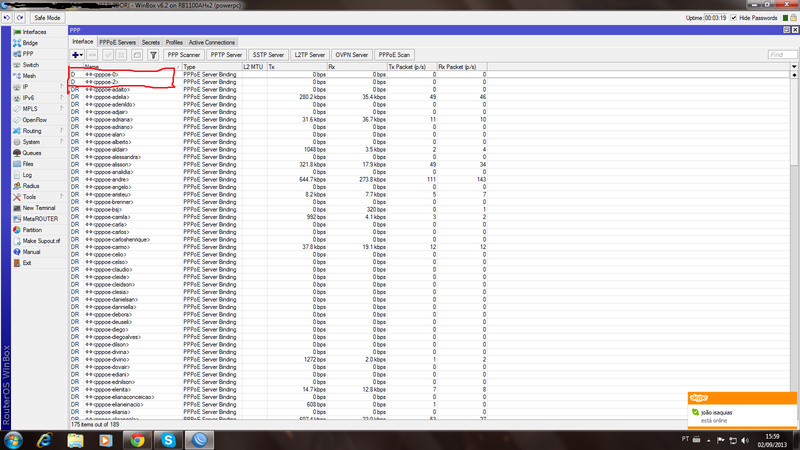This screenshot has height=450, width=800.
Task: Switch to the Profiles tab
Action: point(174,42)
